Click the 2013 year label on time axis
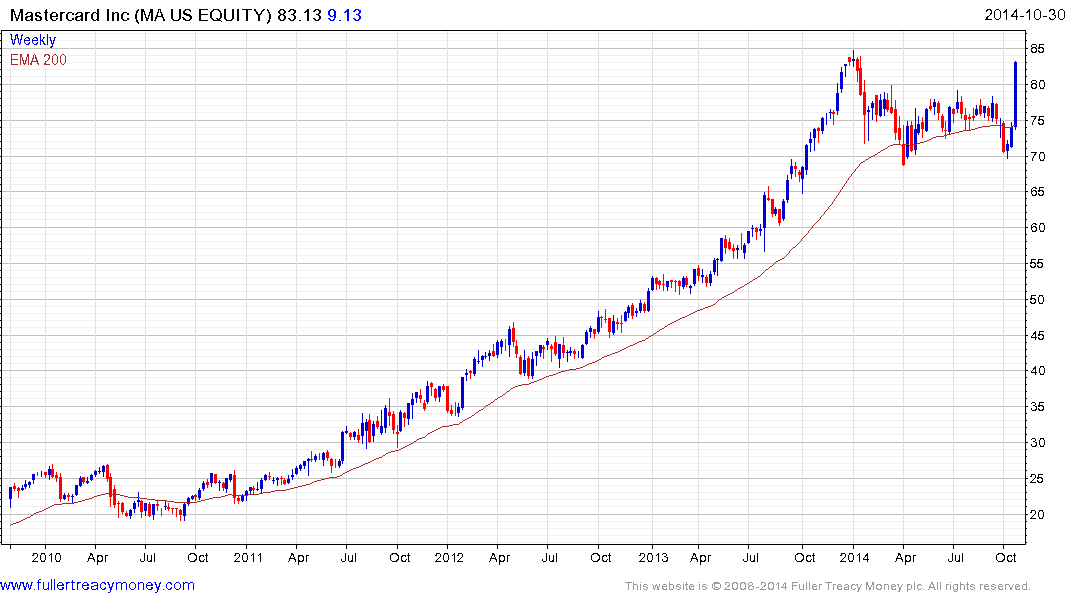The width and height of the screenshot is (1075, 600). click(x=652, y=557)
